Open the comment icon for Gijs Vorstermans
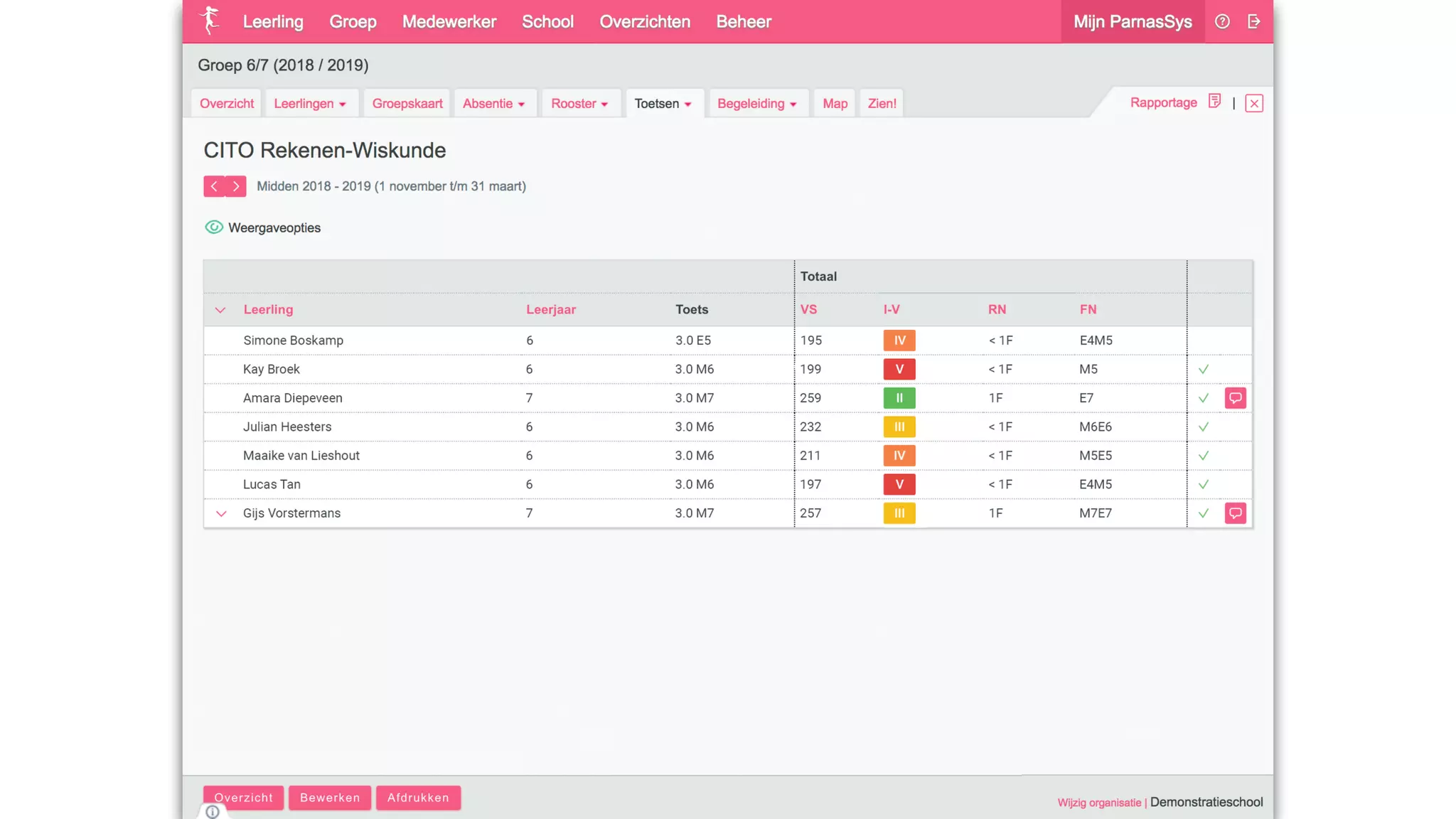The width and height of the screenshot is (1456, 819). pyautogui.click(x=1235, y=513)
